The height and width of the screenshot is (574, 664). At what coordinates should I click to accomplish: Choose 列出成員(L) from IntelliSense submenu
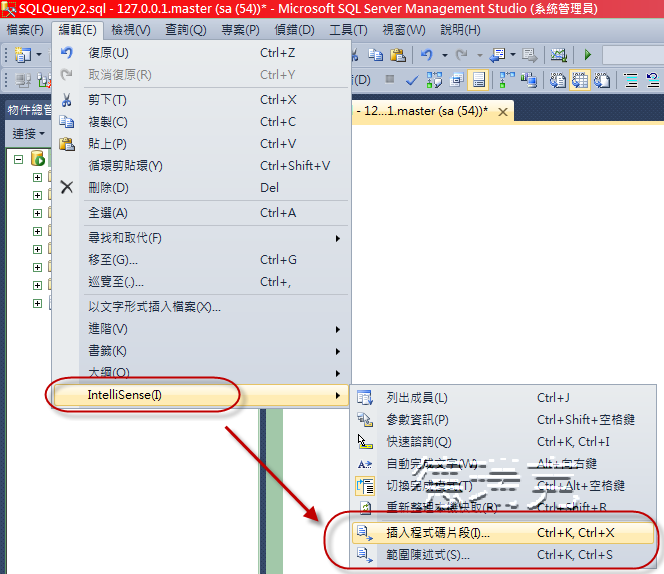(x=503, y=398)
